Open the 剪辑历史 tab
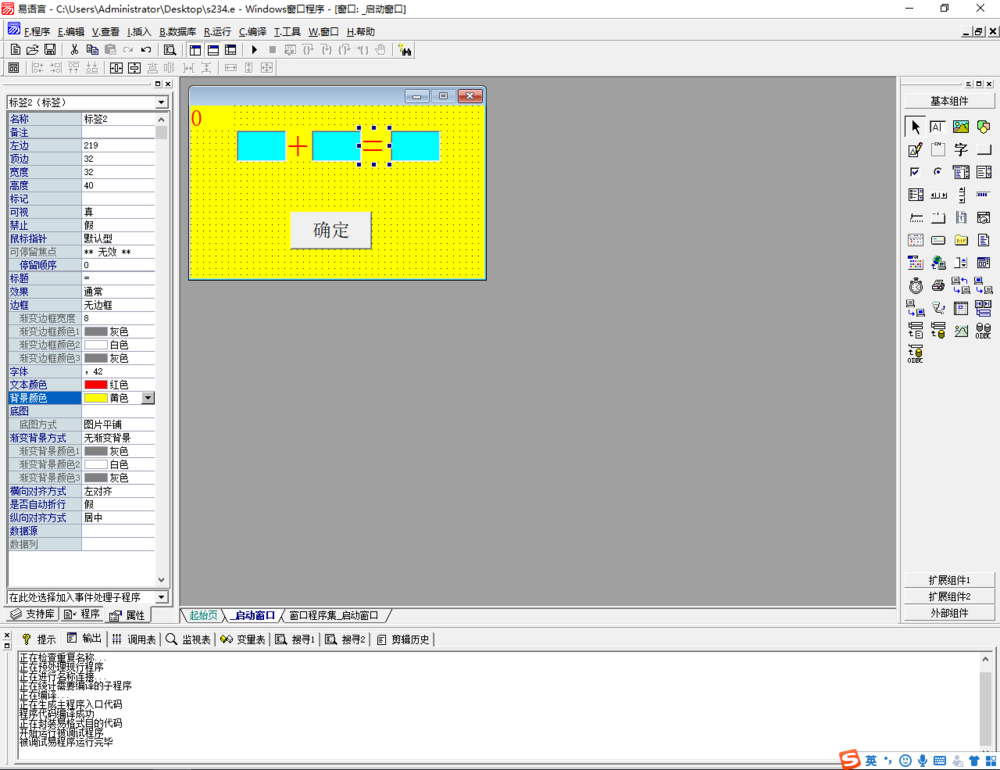 coord(404,639)
